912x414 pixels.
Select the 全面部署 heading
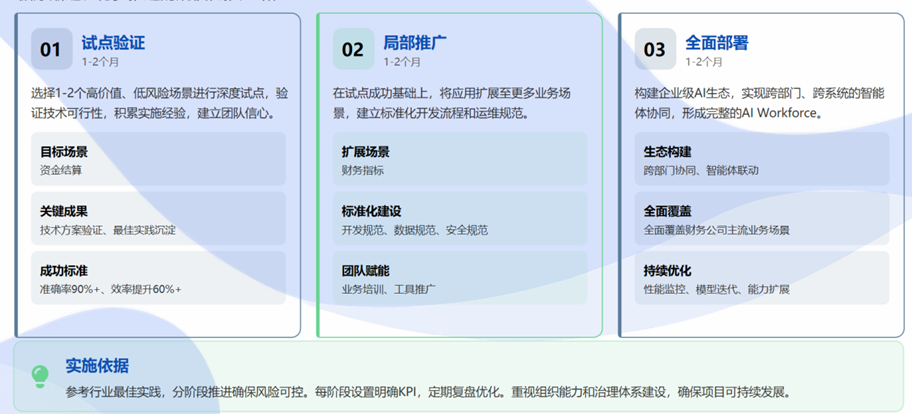click(x=717, y=43)
